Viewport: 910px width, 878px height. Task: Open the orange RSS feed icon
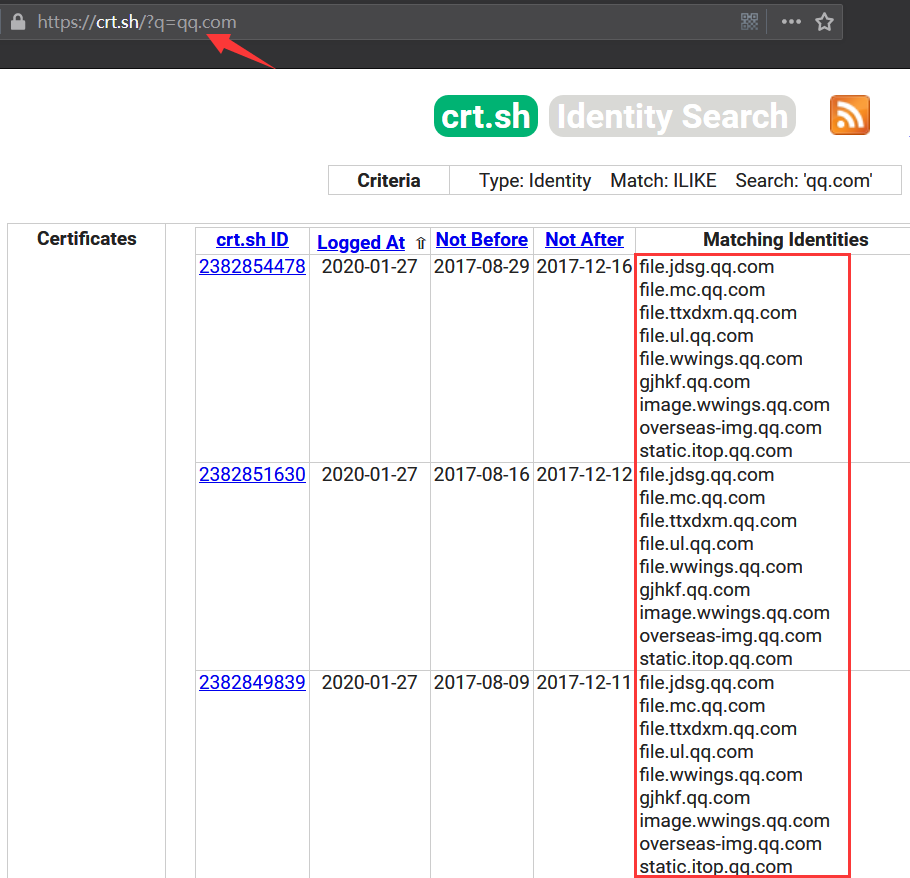[x=850, y=115]
